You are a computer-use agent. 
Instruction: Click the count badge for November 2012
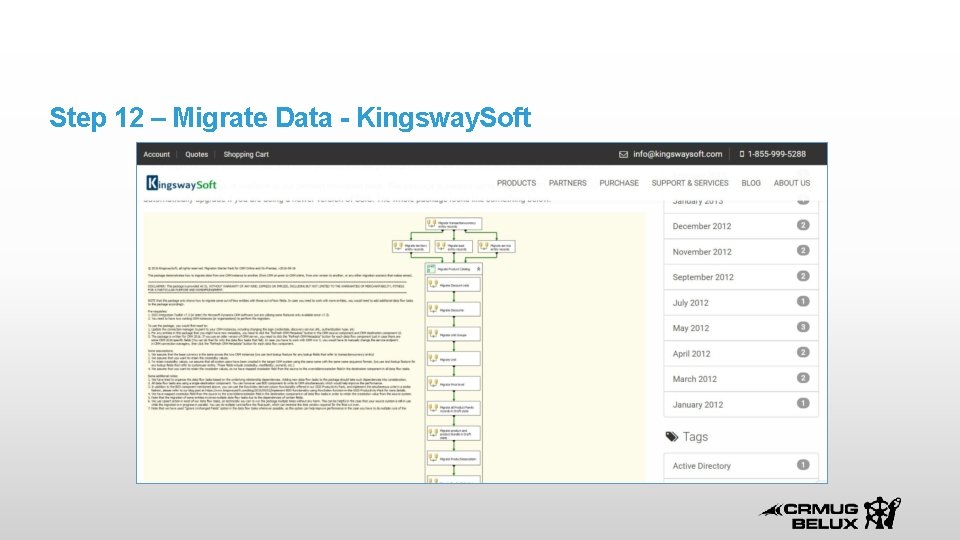(x=803, y=250)
